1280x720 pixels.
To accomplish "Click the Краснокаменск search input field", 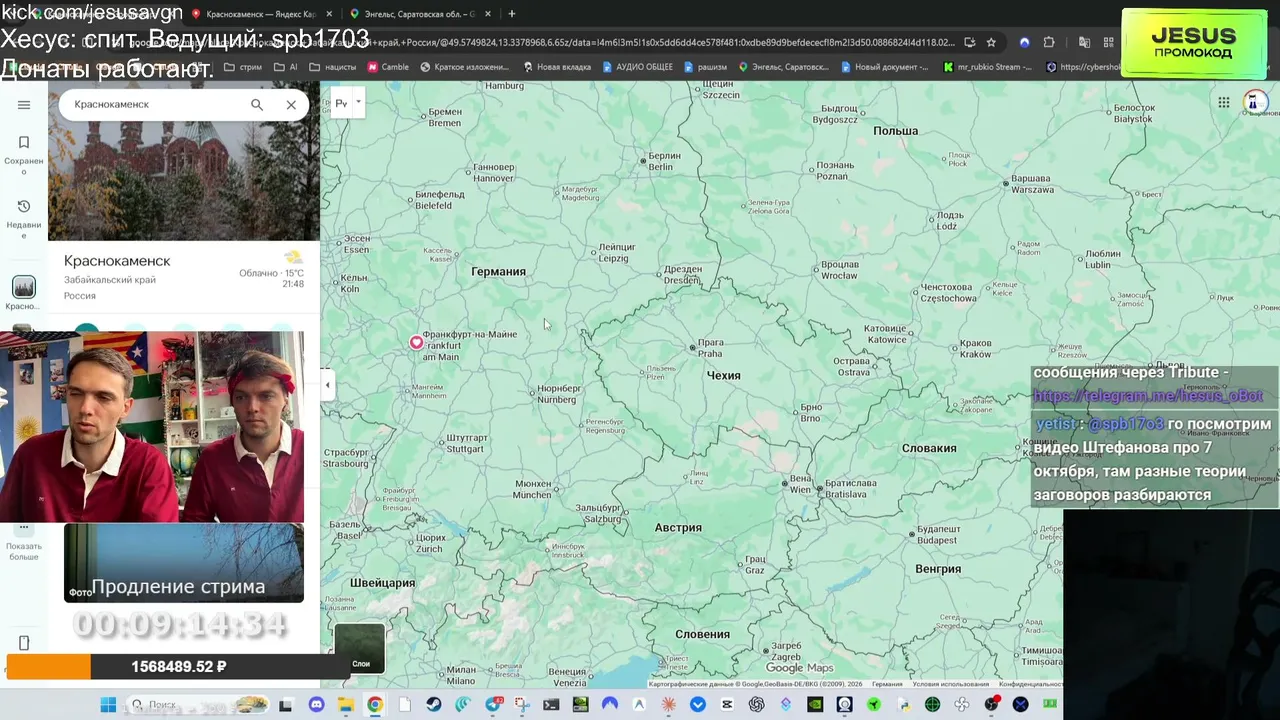I will (x=155, y=104).
